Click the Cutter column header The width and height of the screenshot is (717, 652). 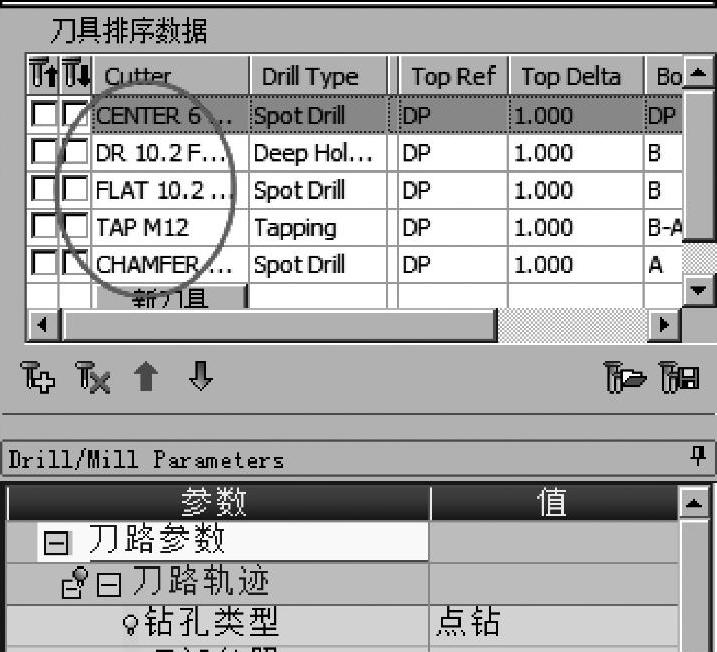pyautogui.click(x=171, y=75)
